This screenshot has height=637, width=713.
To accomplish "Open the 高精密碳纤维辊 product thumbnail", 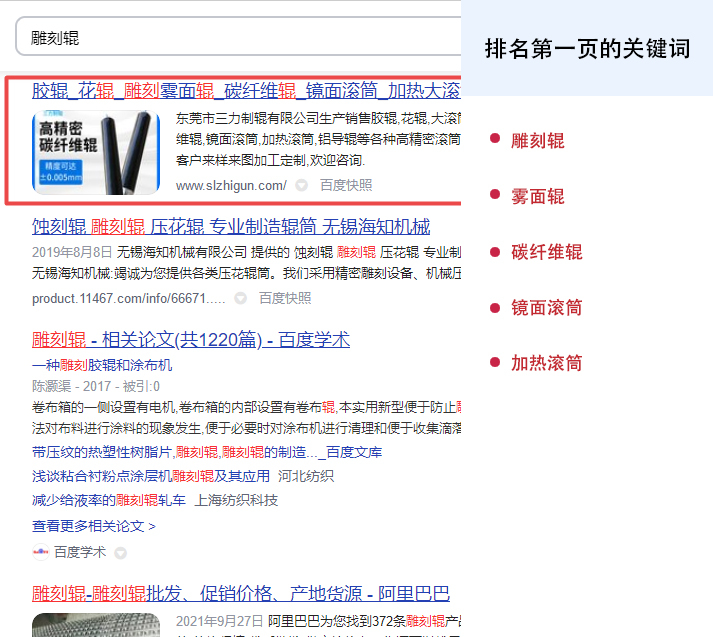I will pyautogui.click(x=96, y=152).
